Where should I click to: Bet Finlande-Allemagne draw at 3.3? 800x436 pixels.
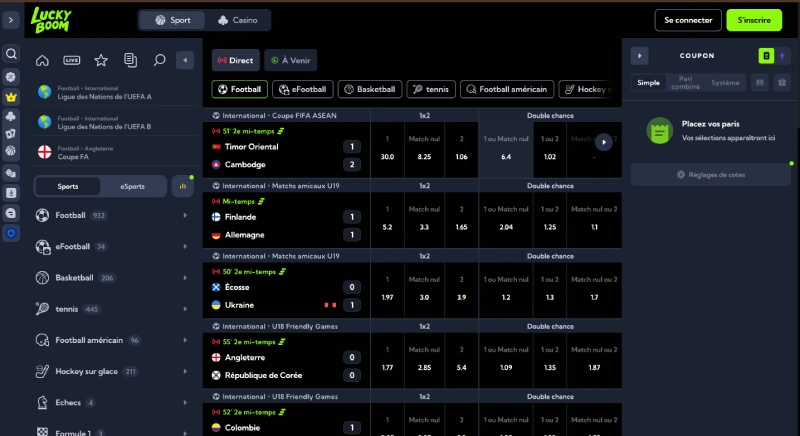(424, 220)
